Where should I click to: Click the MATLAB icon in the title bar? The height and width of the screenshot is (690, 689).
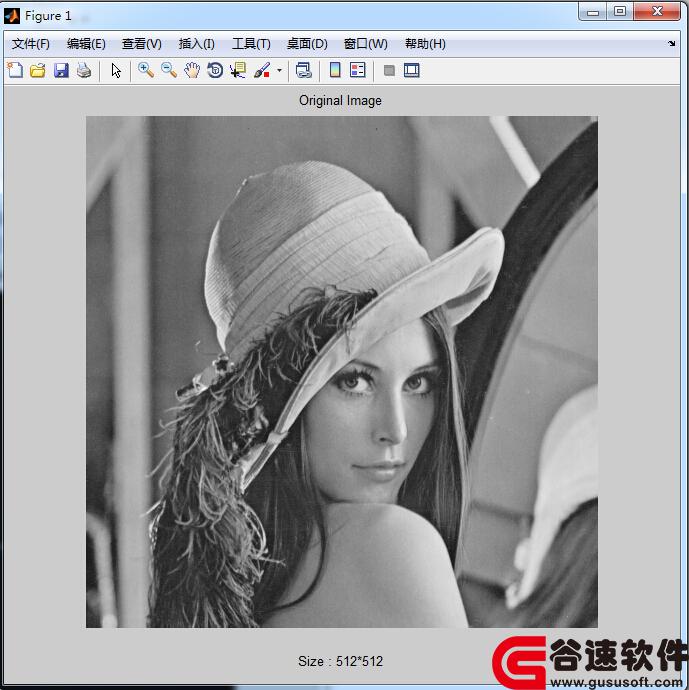(x=11, y=16)
